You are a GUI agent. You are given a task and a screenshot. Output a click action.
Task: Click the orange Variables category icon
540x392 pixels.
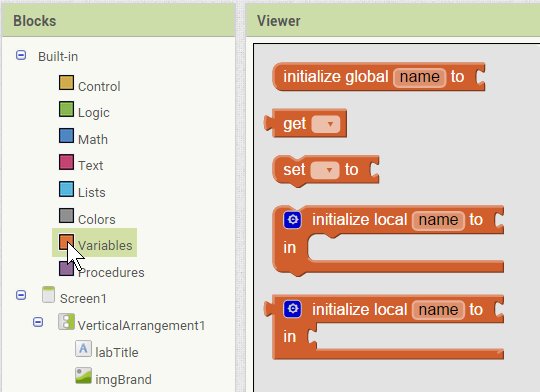66,242
